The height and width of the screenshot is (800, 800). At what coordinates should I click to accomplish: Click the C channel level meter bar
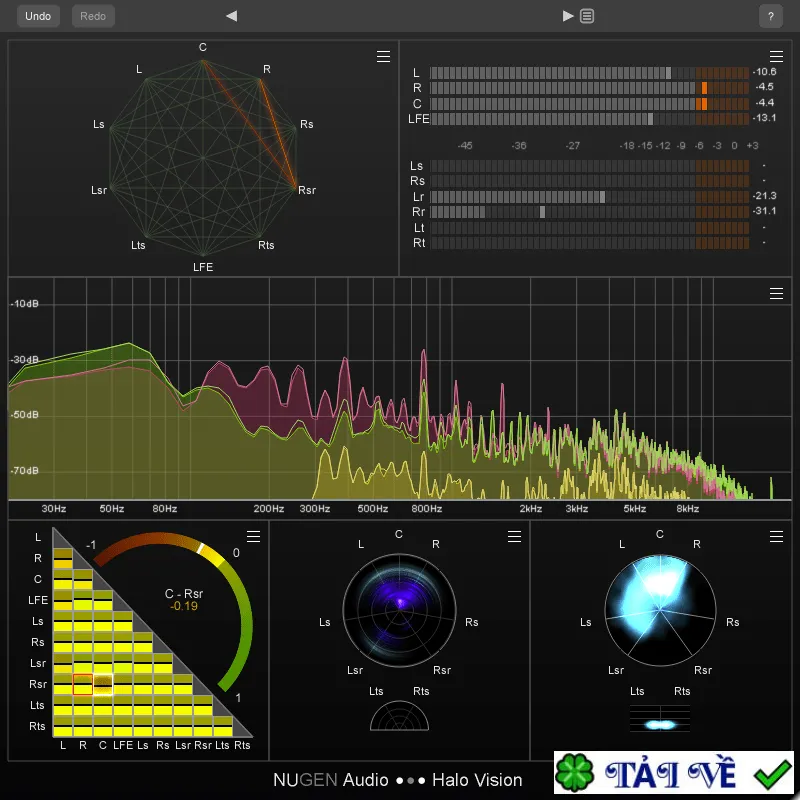point(589,104)
